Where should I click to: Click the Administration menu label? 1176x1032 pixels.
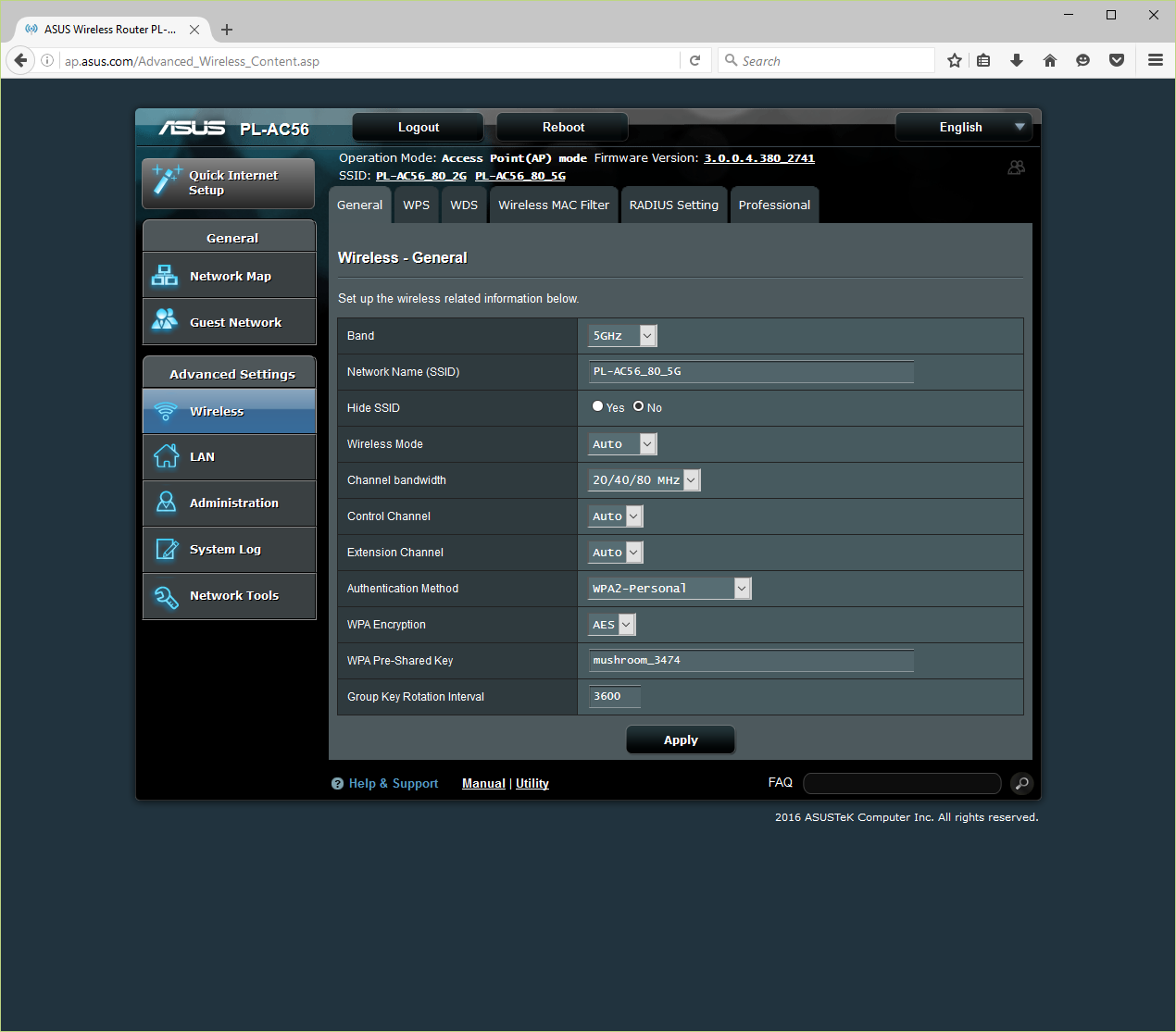coord(234,503)
